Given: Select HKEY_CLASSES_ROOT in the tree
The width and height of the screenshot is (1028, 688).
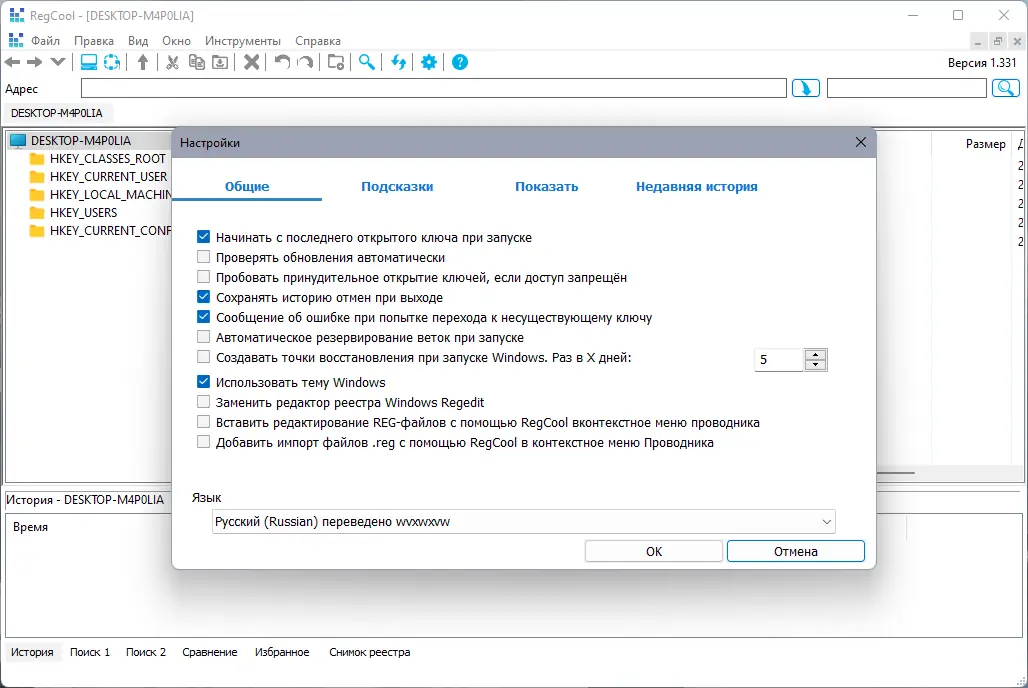Looking at the screenshot, I should coord(108,159).
